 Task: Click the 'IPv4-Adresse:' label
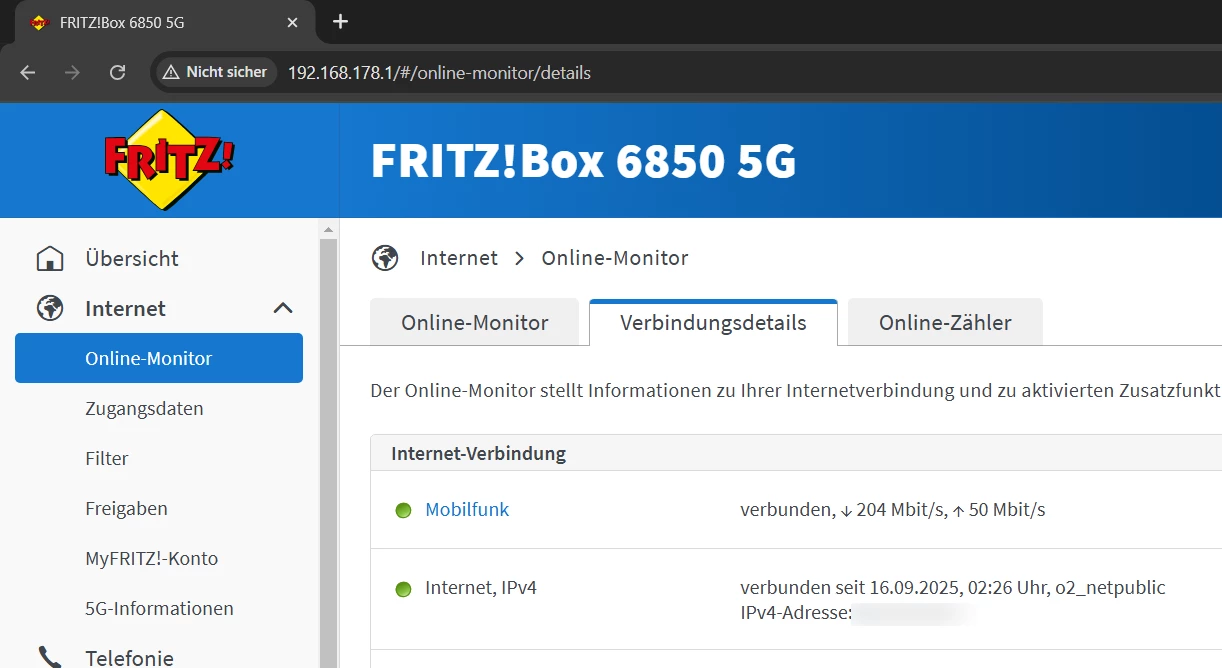[796, 613]
